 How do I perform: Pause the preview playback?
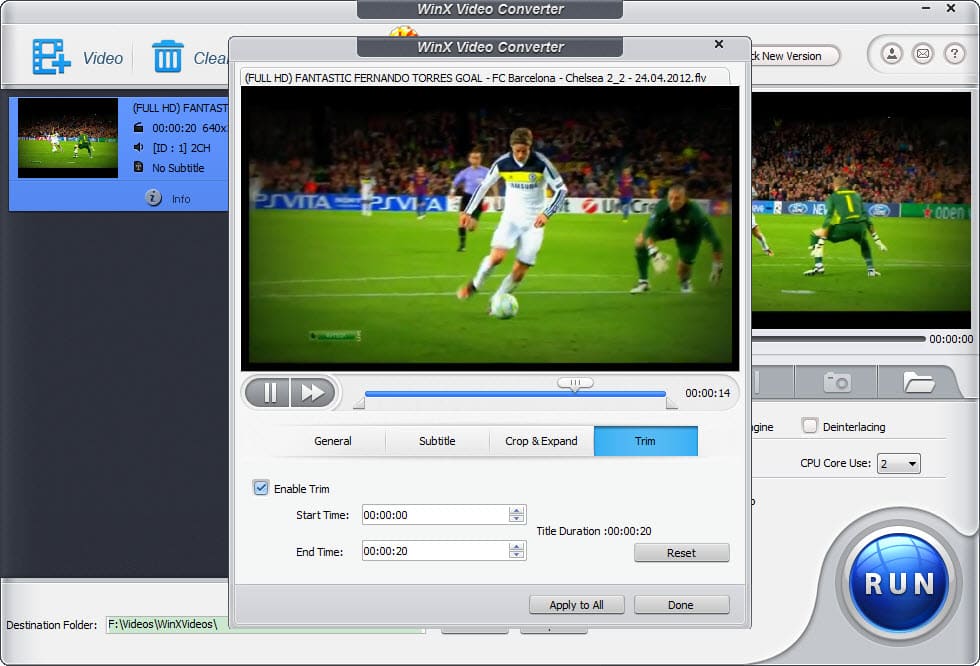[268, 392]
